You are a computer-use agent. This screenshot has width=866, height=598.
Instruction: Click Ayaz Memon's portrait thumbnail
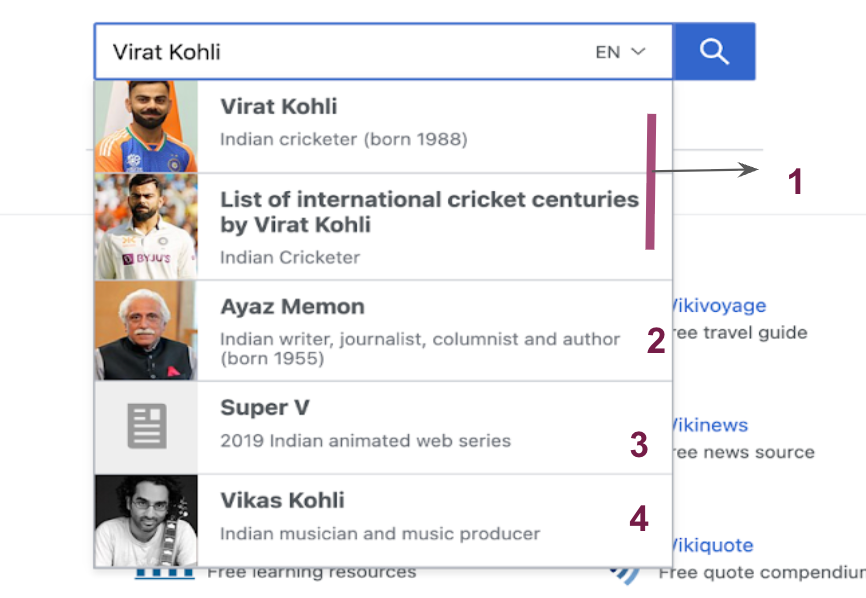146,331
